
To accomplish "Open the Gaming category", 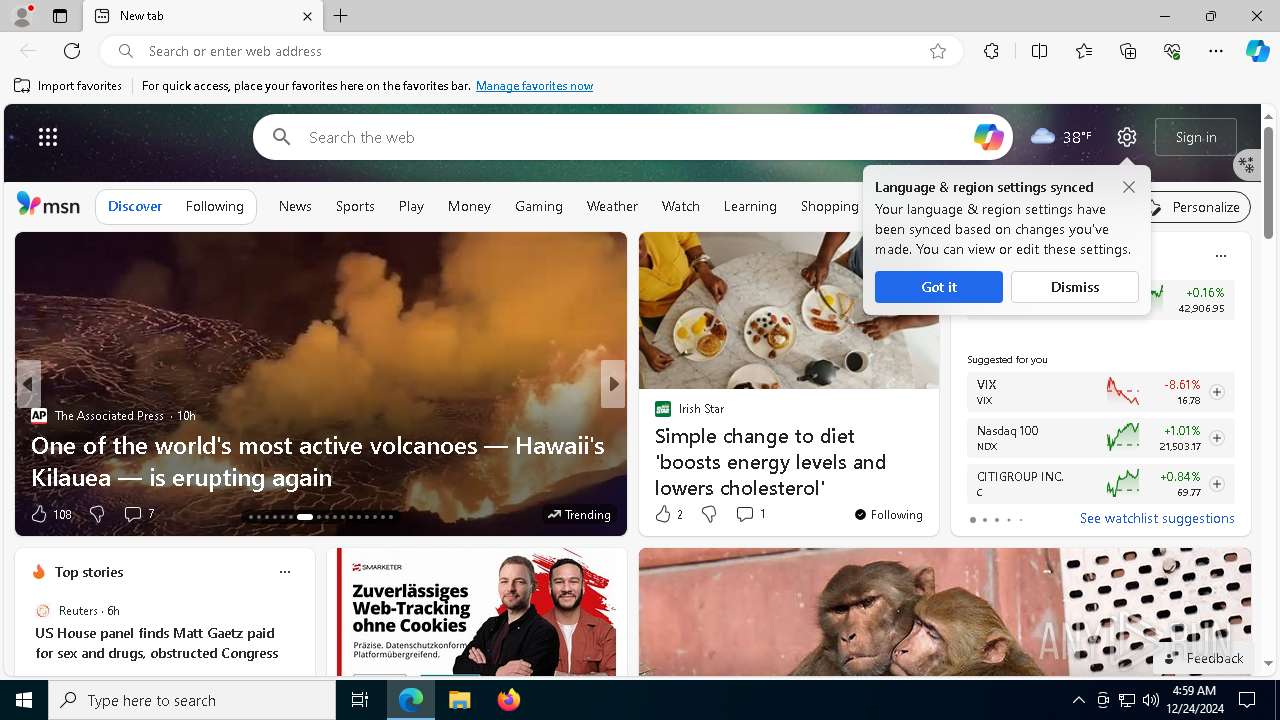I will click(x=539, y=206).
